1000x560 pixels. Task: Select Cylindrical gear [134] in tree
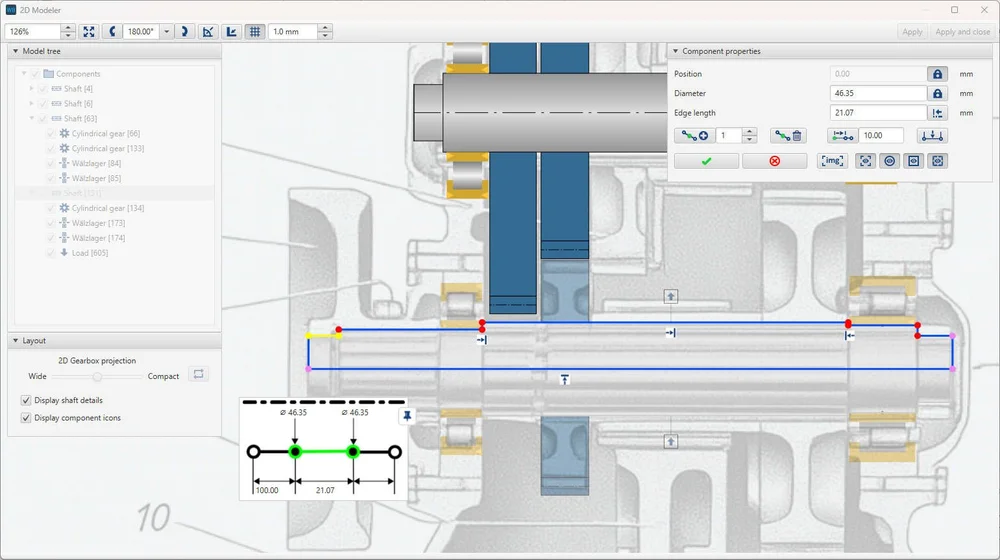point(108,208)
